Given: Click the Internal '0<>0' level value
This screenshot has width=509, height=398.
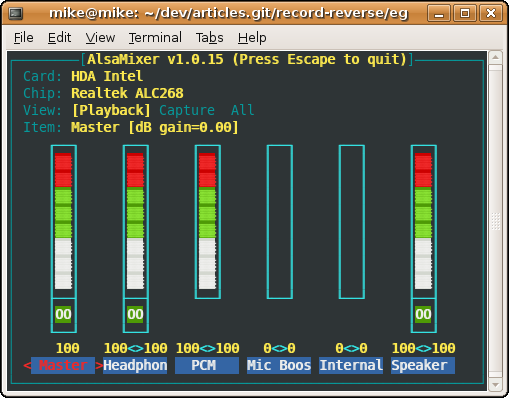Looking at the screenshot, I should pyautogui.click(x=351, y=348).
